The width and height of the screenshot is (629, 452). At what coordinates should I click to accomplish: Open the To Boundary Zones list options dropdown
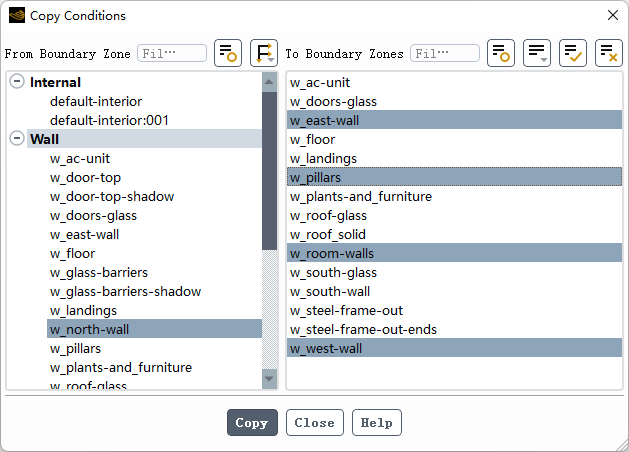pyautogui.click(x=537, y=53)
